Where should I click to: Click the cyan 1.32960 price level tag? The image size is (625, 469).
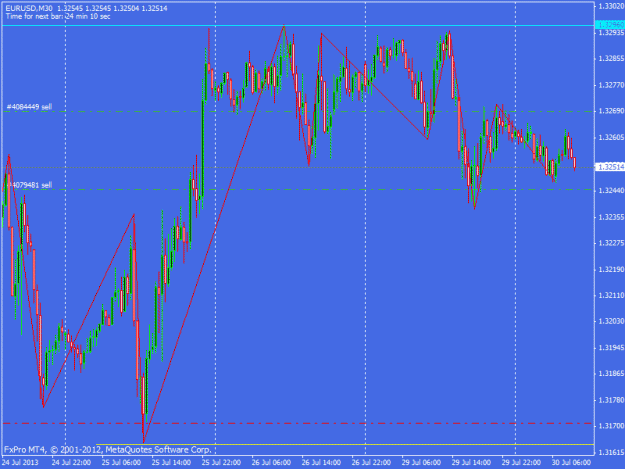(x=609, y=25)
